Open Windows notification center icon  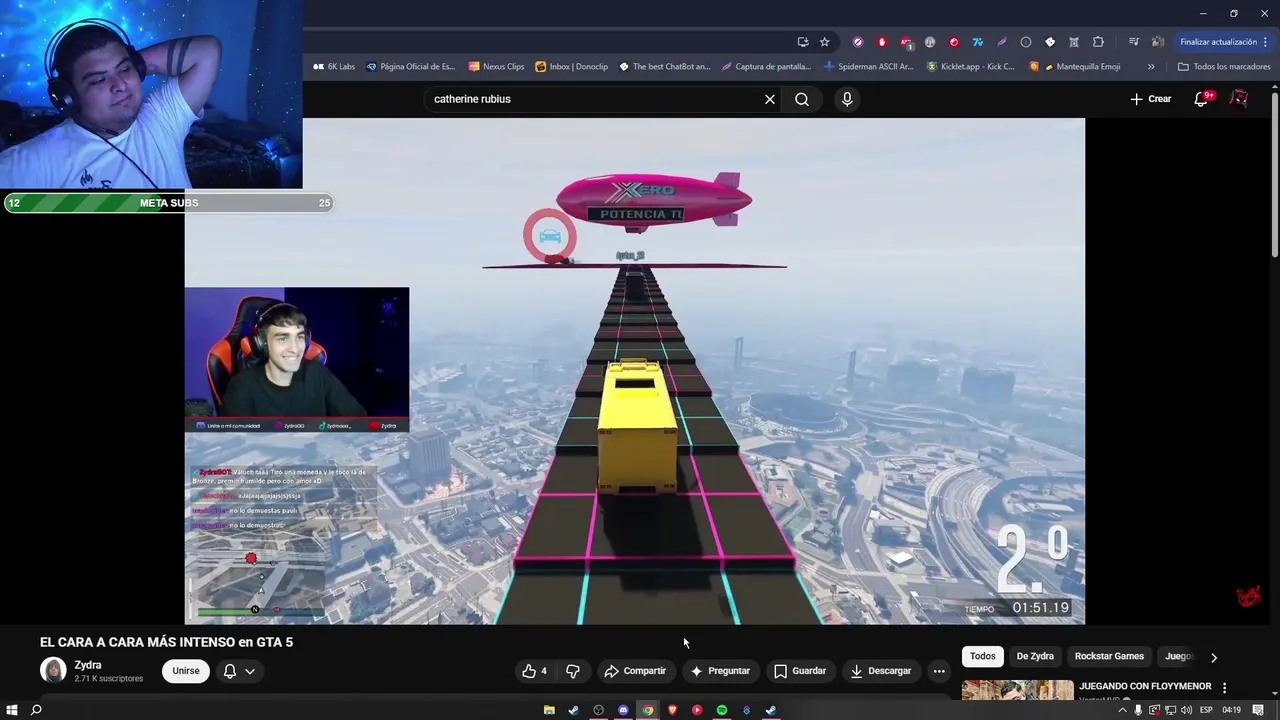(1258, 710)
